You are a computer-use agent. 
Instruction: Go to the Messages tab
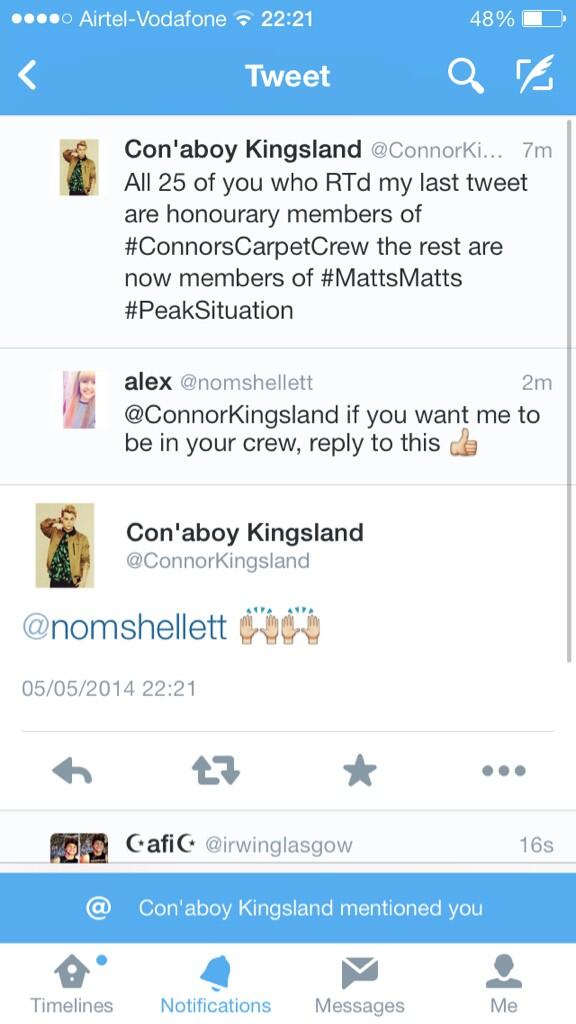coord(360,984)
